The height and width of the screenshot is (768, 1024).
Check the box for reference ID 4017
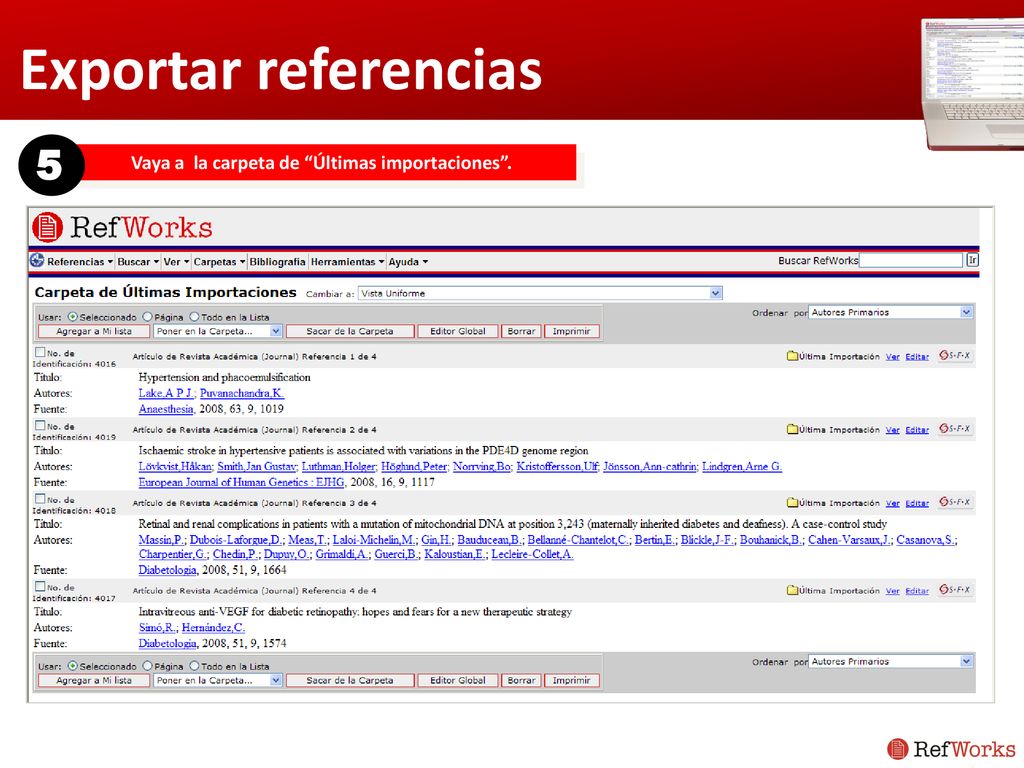(x=40, y=586)
